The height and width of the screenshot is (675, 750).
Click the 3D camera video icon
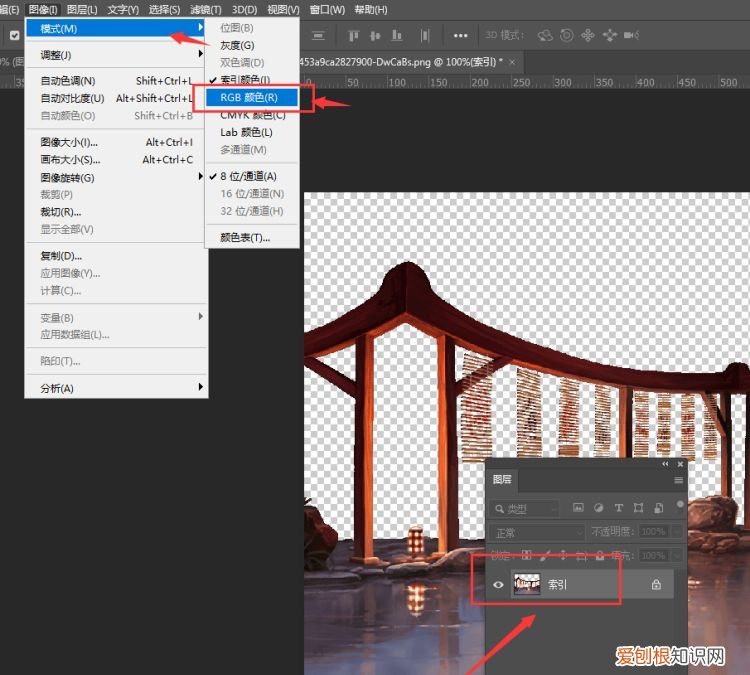click(x=632, y=35)
